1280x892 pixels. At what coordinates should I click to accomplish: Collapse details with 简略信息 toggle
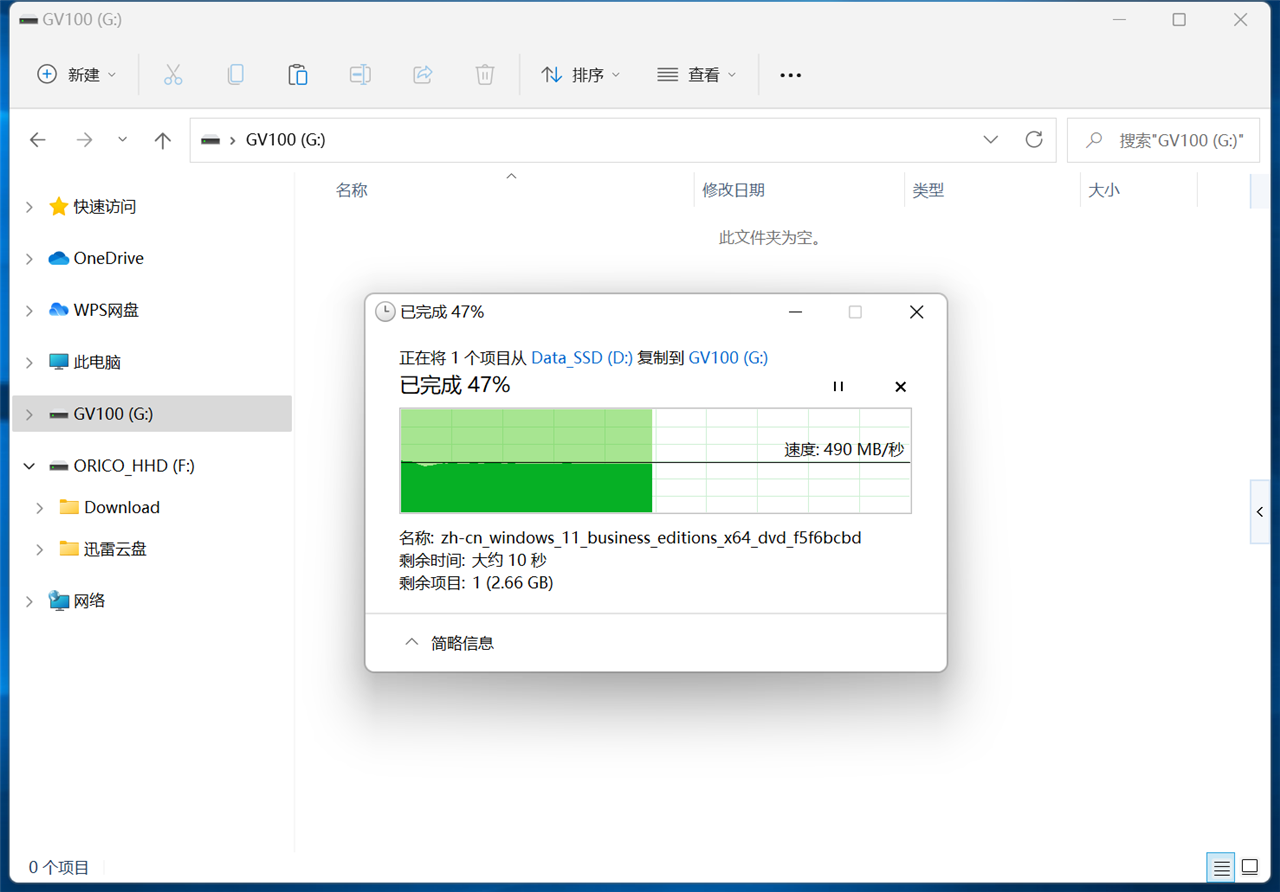pyautogui.click(x=448, y=643)
